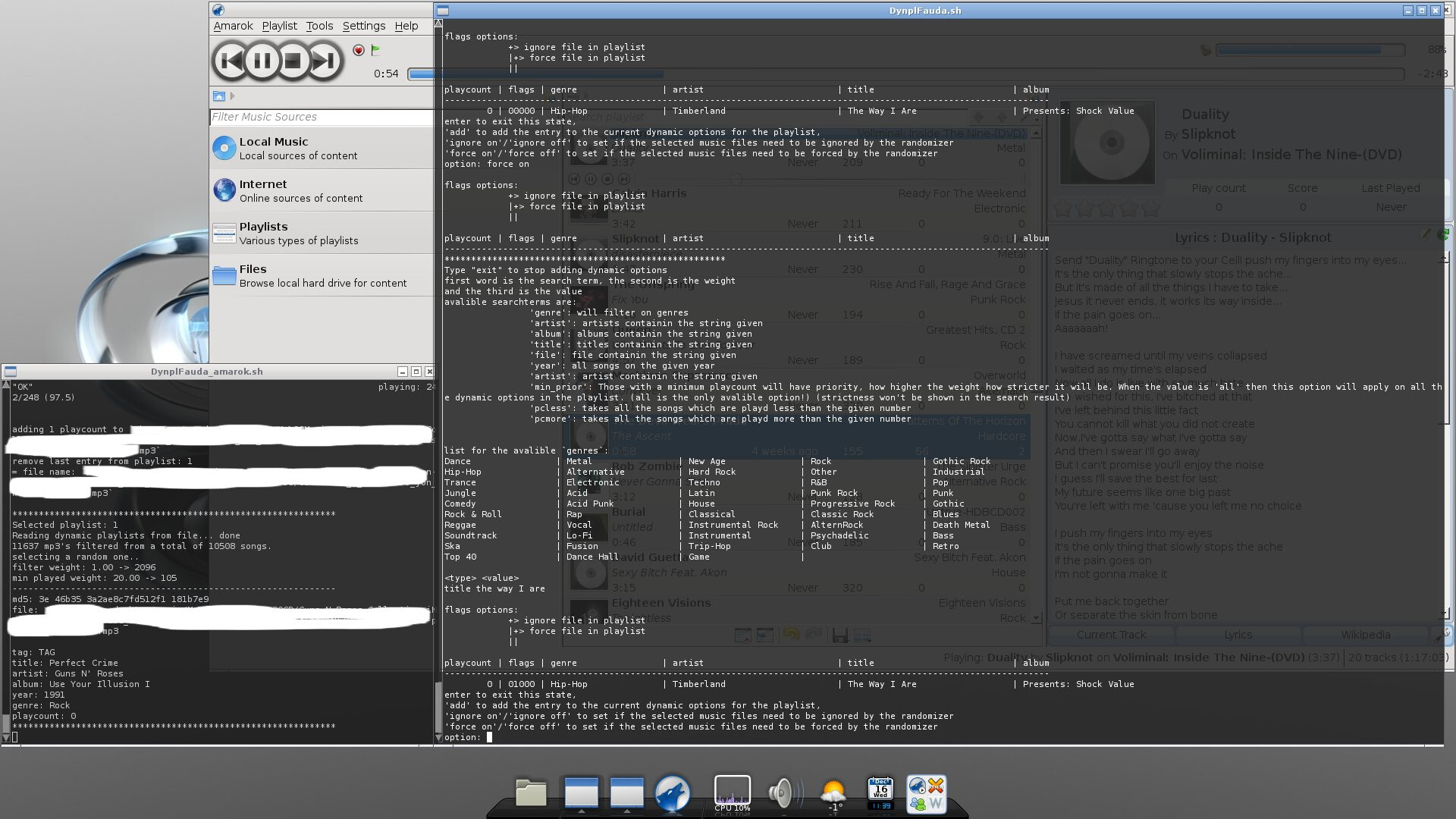
Task: Open the Amarok menu
Action: (x=233, y=26)
